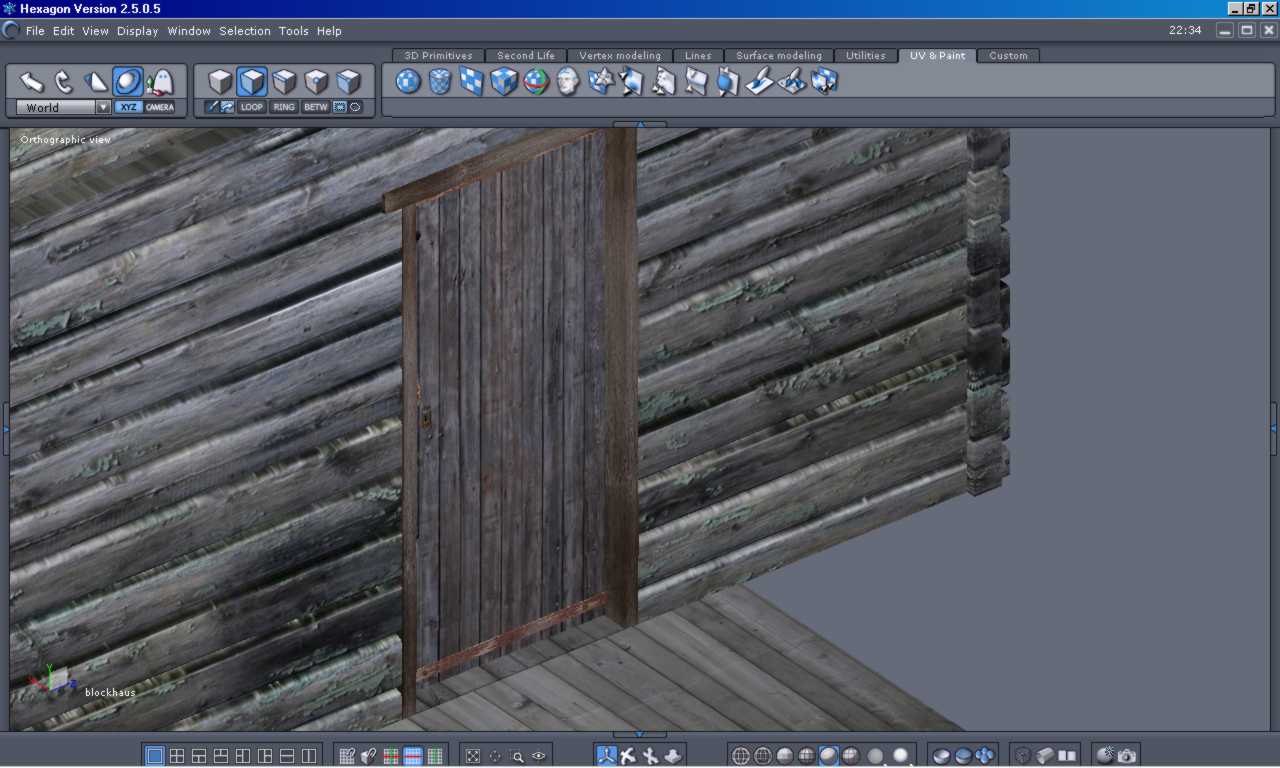Choose the ghost-shaped tool icon
1280x768 pixels.
click(160, 82)
